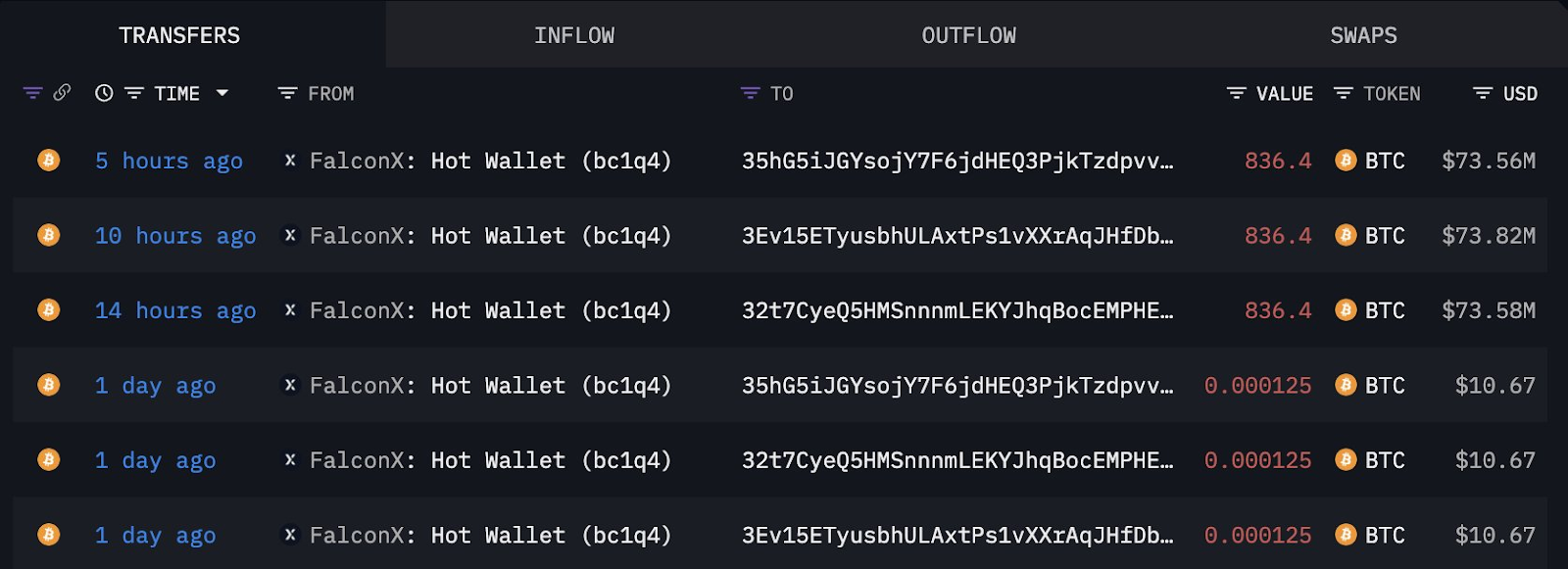Open the 5 hours ago transaction link
The height and width of the screenshot is (569, 1568).
169,161
